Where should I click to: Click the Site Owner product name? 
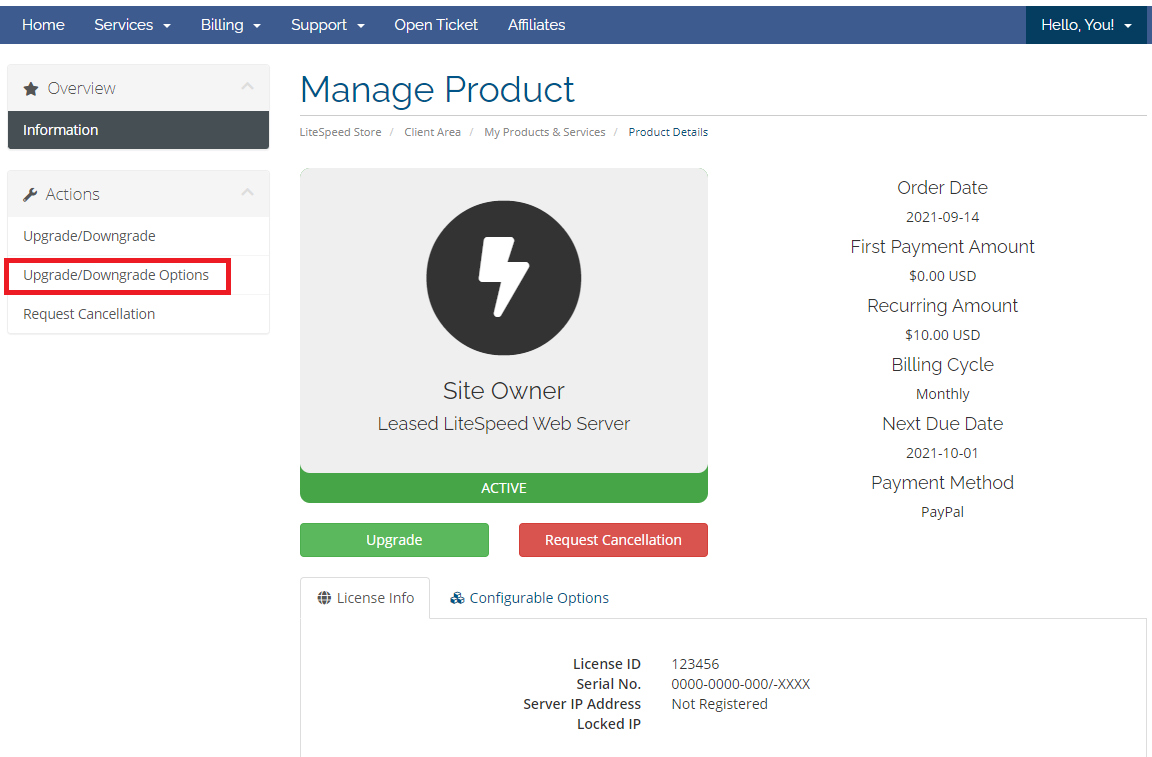(x=504, y=391)
